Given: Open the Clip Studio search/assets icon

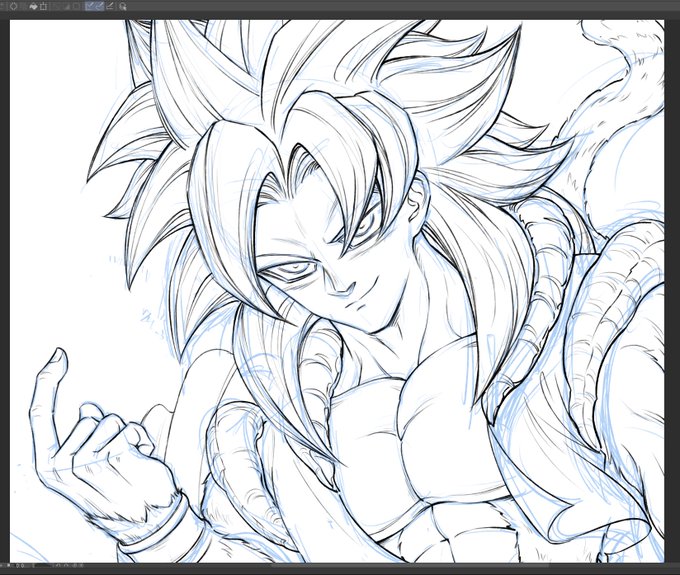Looking at the screenshot, I should 122,6.
